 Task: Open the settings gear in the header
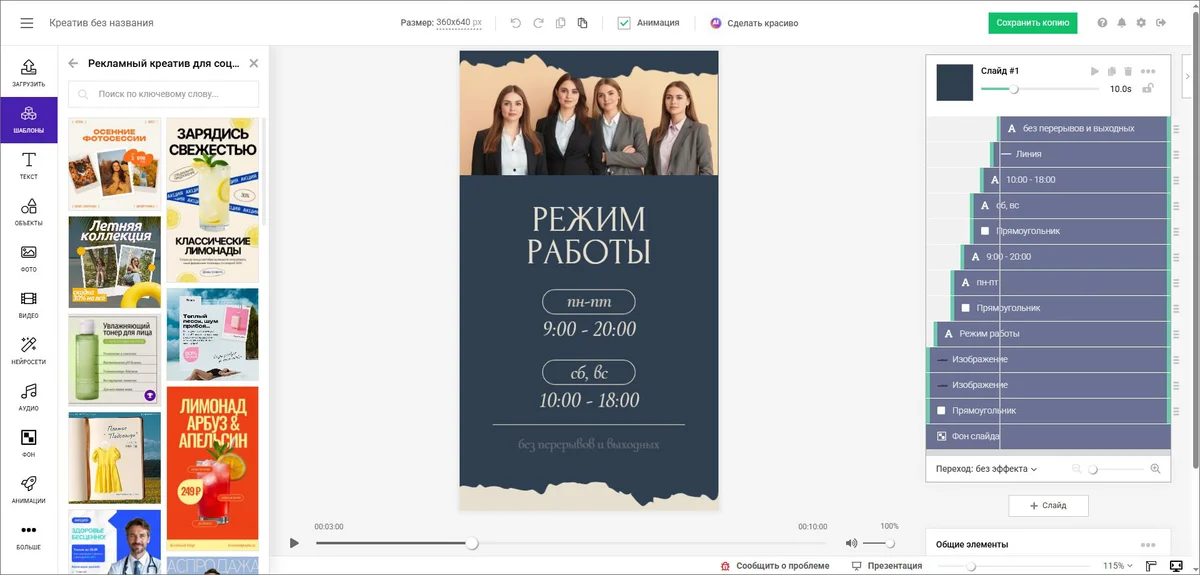click(x=1141, y=23)
